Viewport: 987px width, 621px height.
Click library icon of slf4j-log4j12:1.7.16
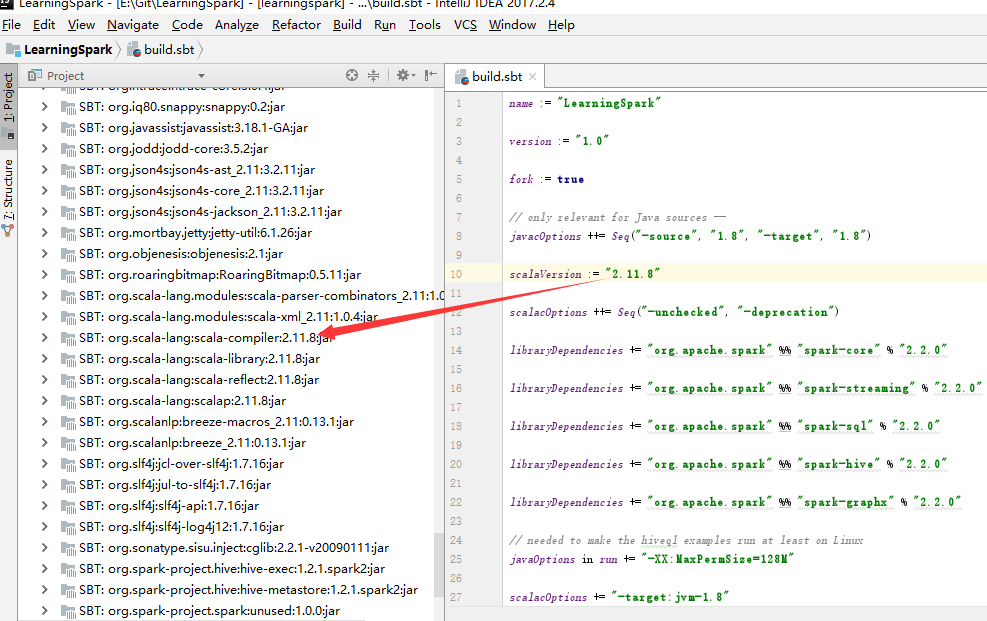tap(68, 527)
